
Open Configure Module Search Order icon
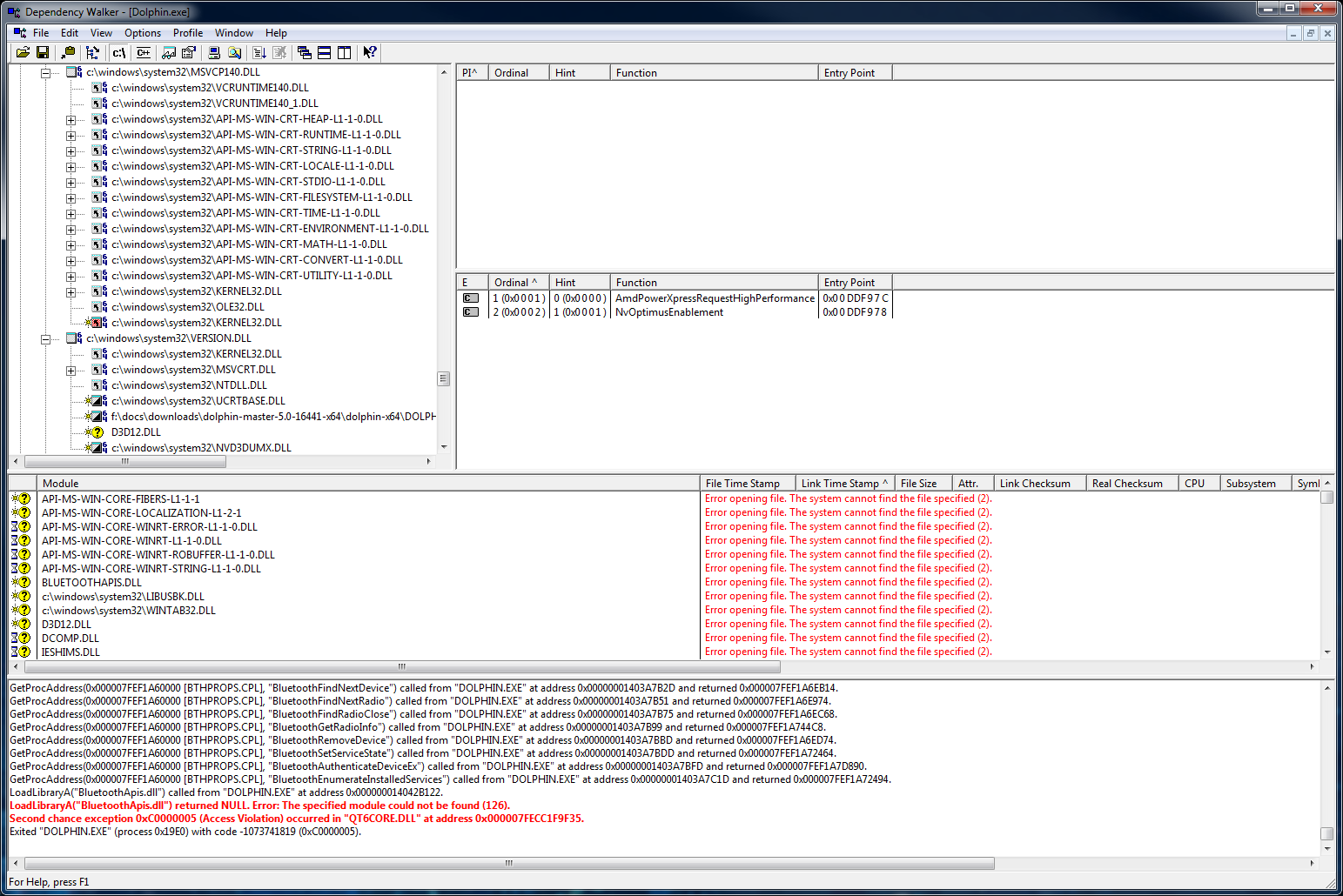[x=169, y=52]
